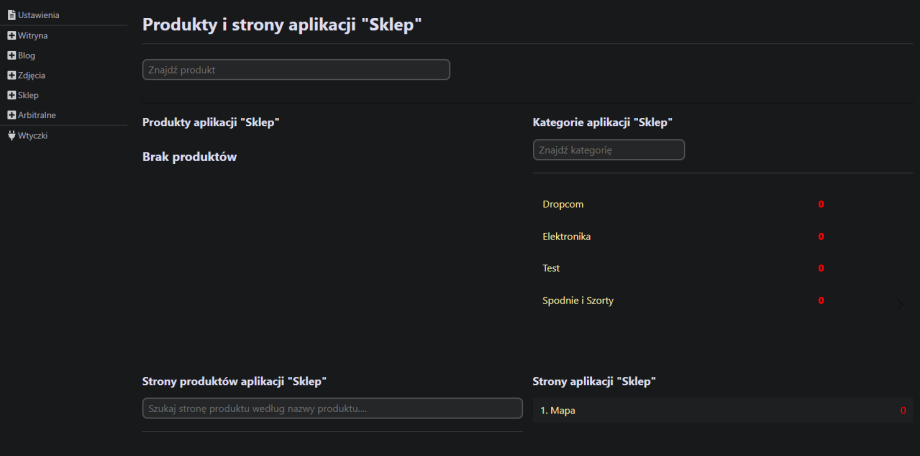Click the Znajdź kategorię search box
The image size is (920, 456).
click(608, 150)
